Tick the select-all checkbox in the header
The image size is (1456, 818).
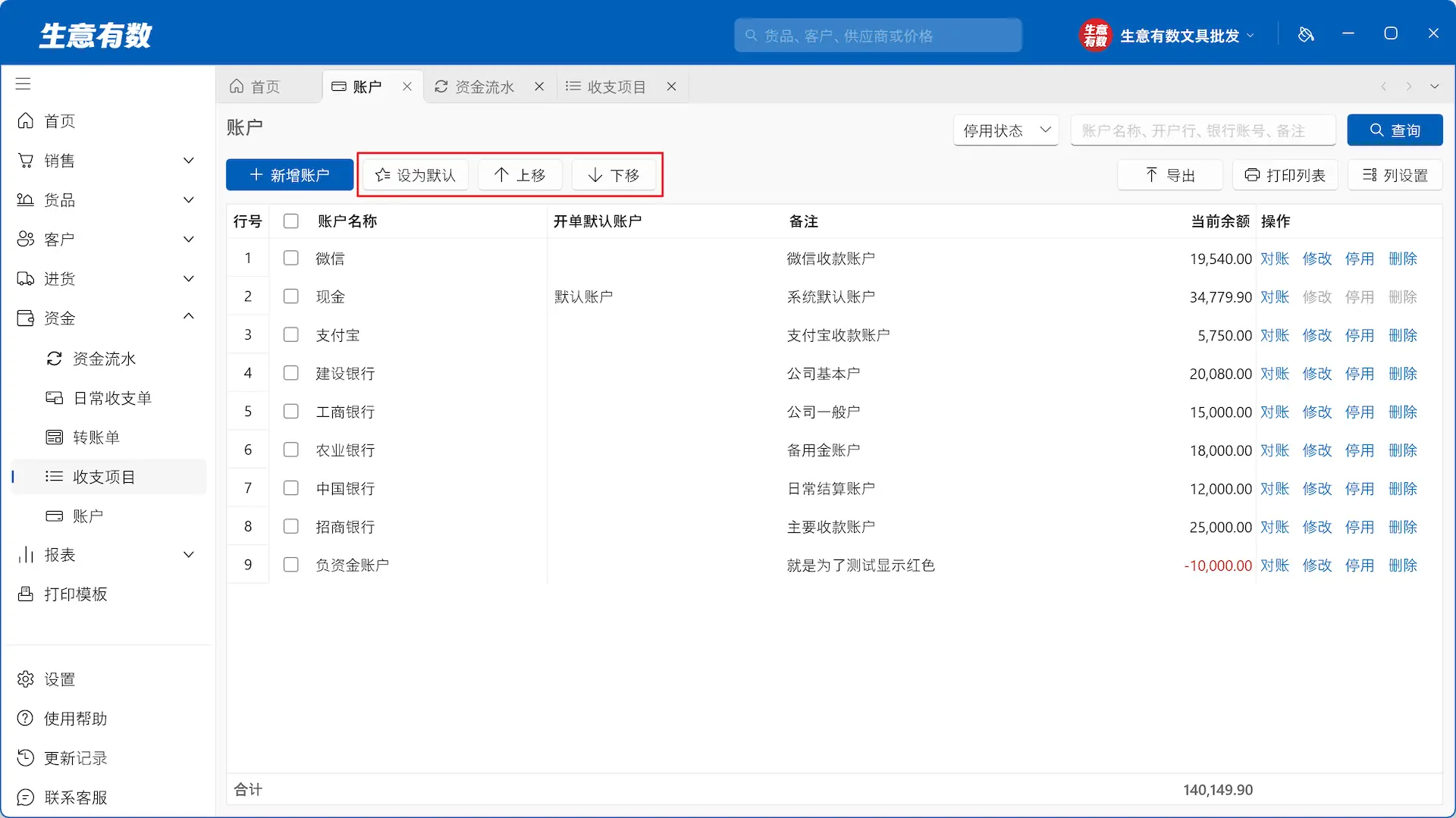(291, 221)
